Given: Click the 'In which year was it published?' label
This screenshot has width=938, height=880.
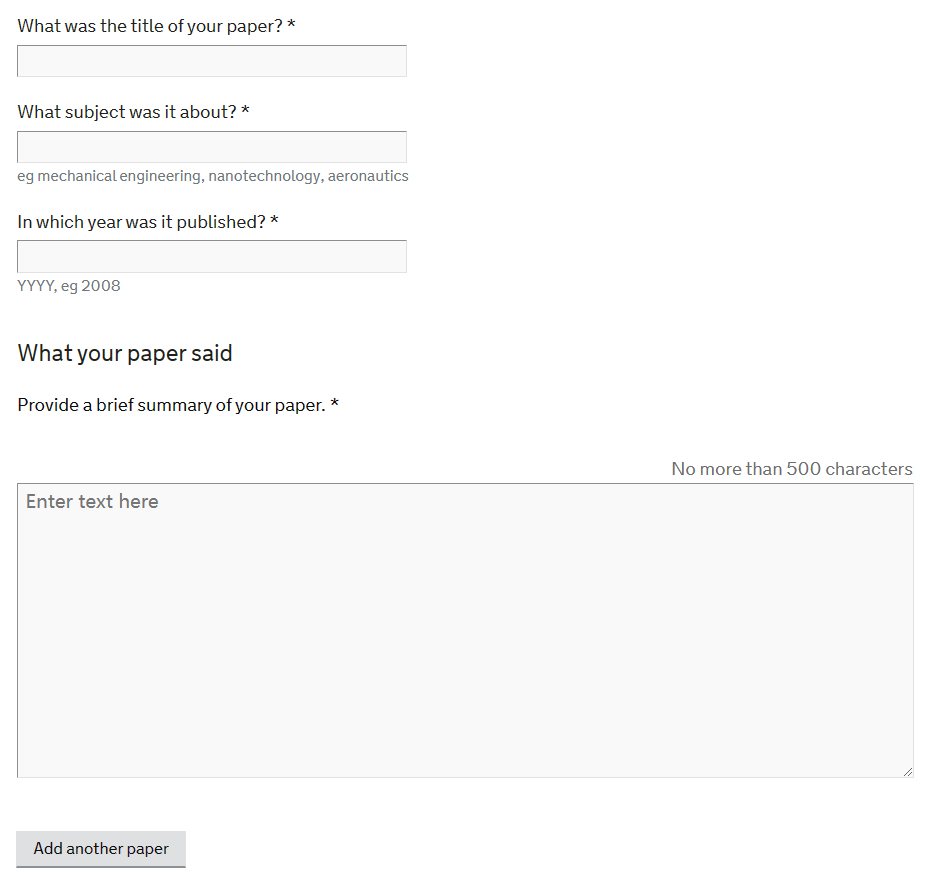Looking at the screenshot, I should tap(141, 222).
